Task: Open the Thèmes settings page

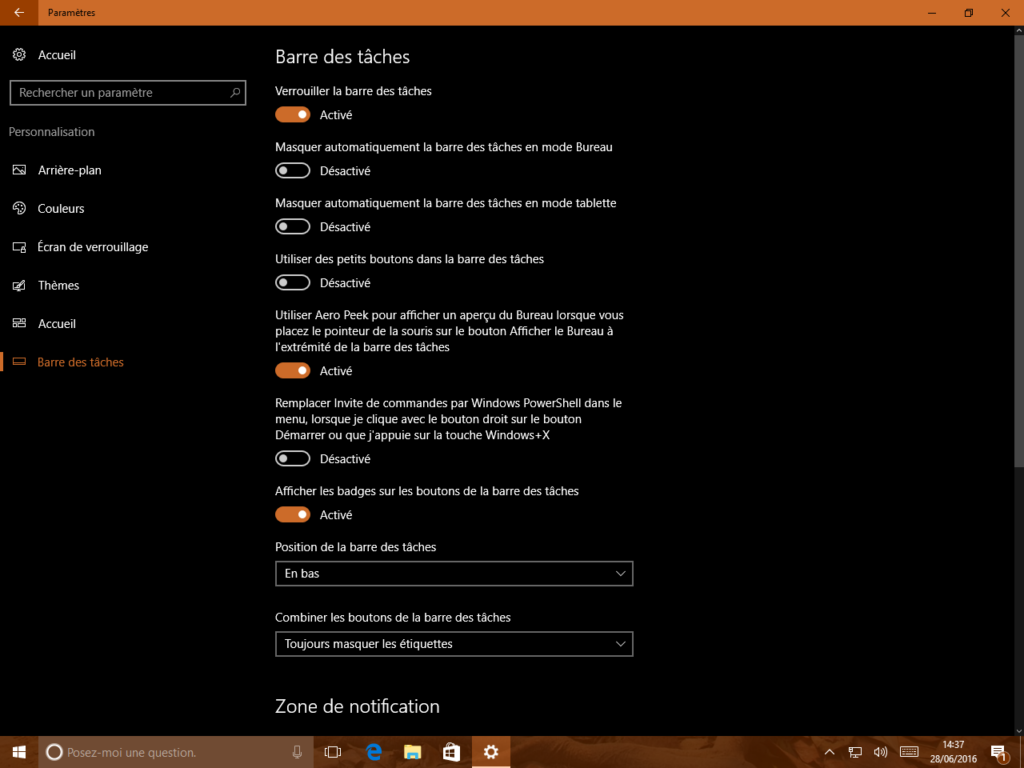Action: (x=60, y=285)
